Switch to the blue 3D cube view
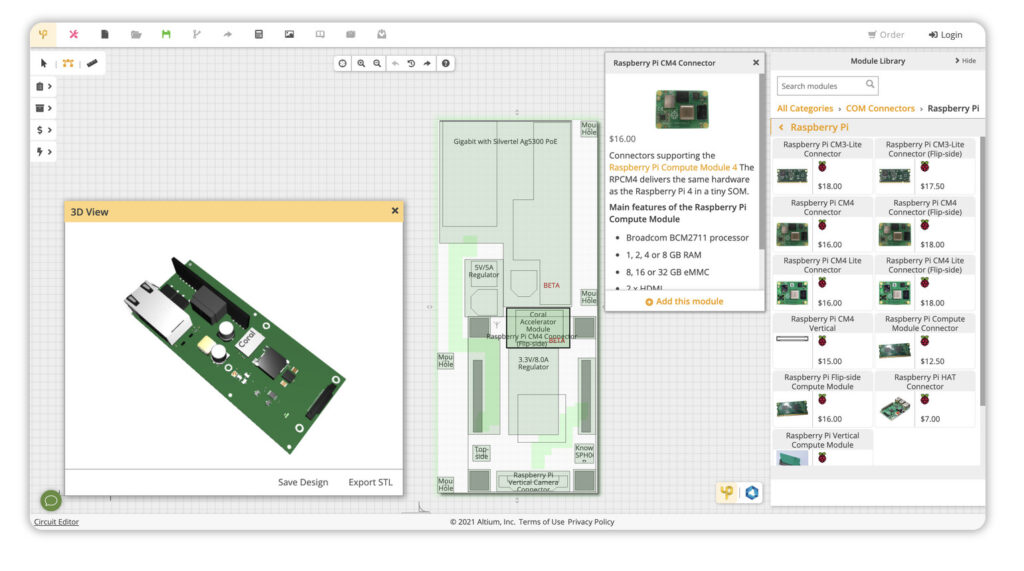Viewport: 1024px width, 571px height. point(752,493)
